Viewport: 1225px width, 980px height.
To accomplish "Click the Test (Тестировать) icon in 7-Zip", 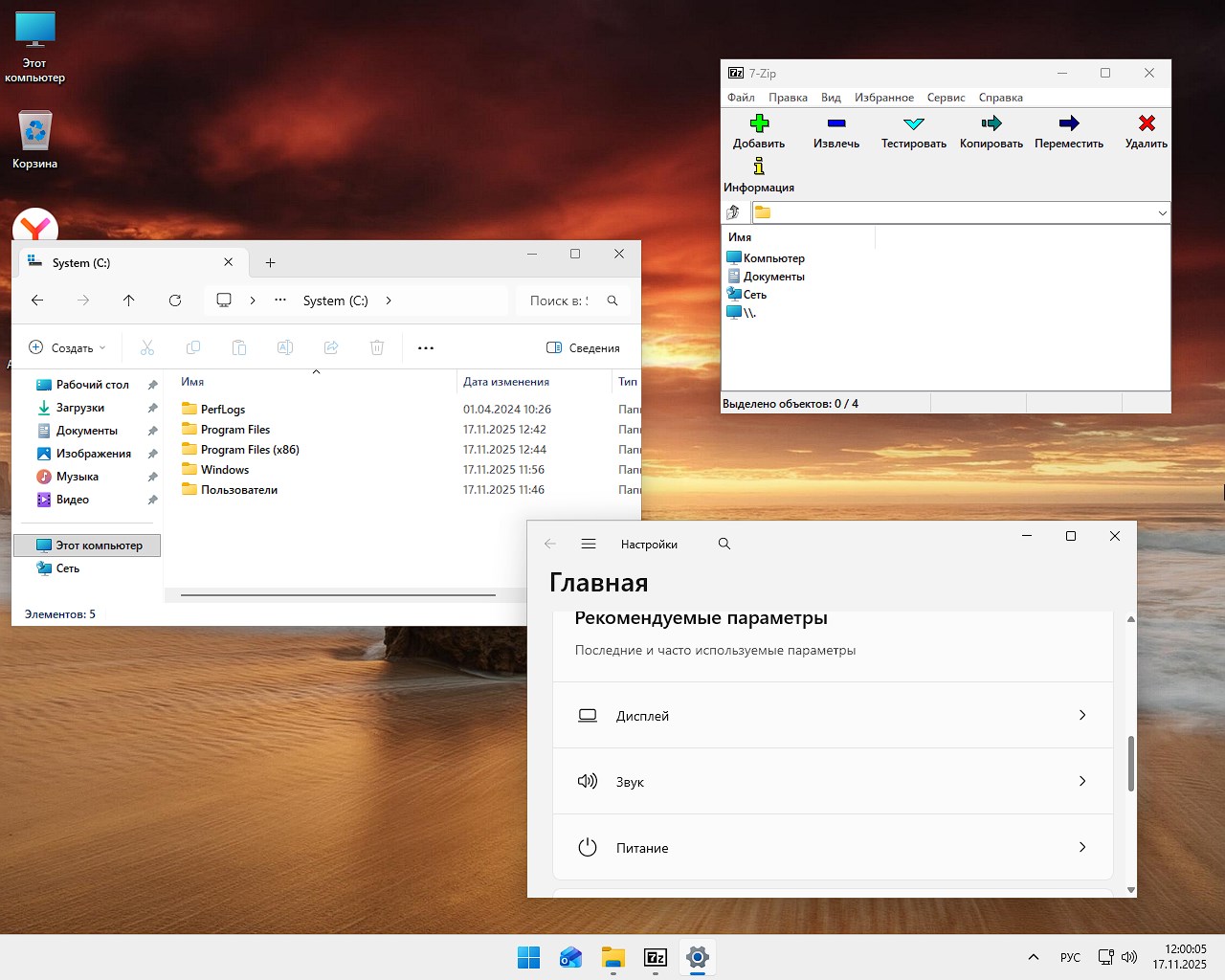I will [x=913, y=123].
